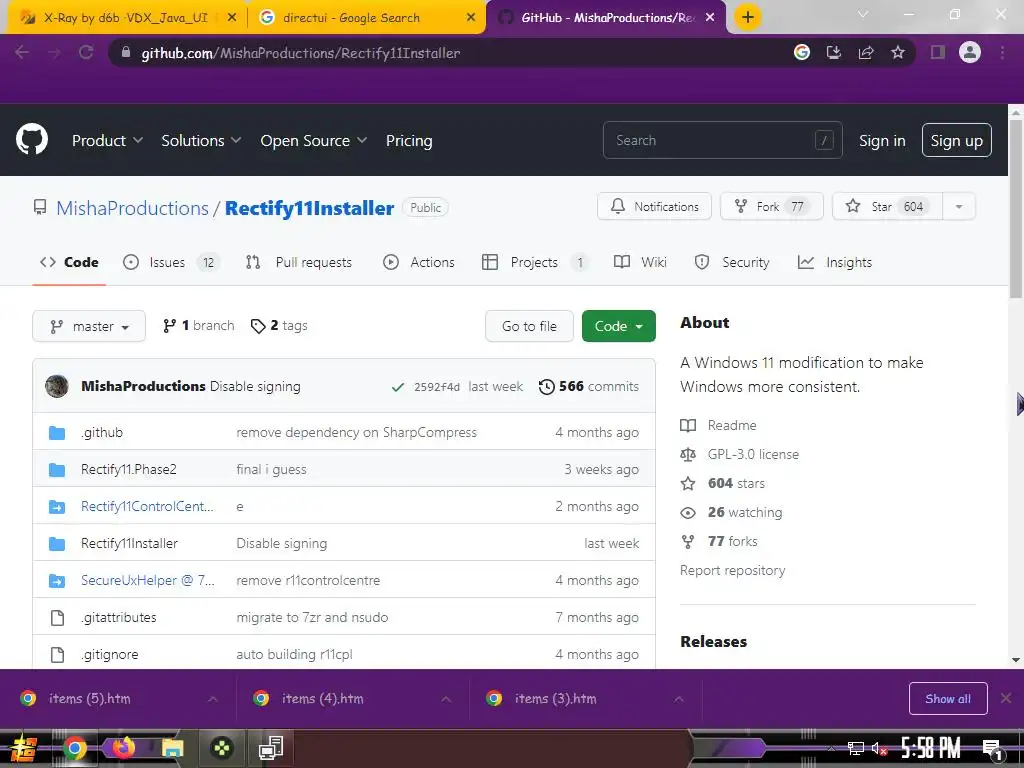Switch to the Pull requests tab
This screenshot has width=1024, height=768.
click(x=298, y=262)
